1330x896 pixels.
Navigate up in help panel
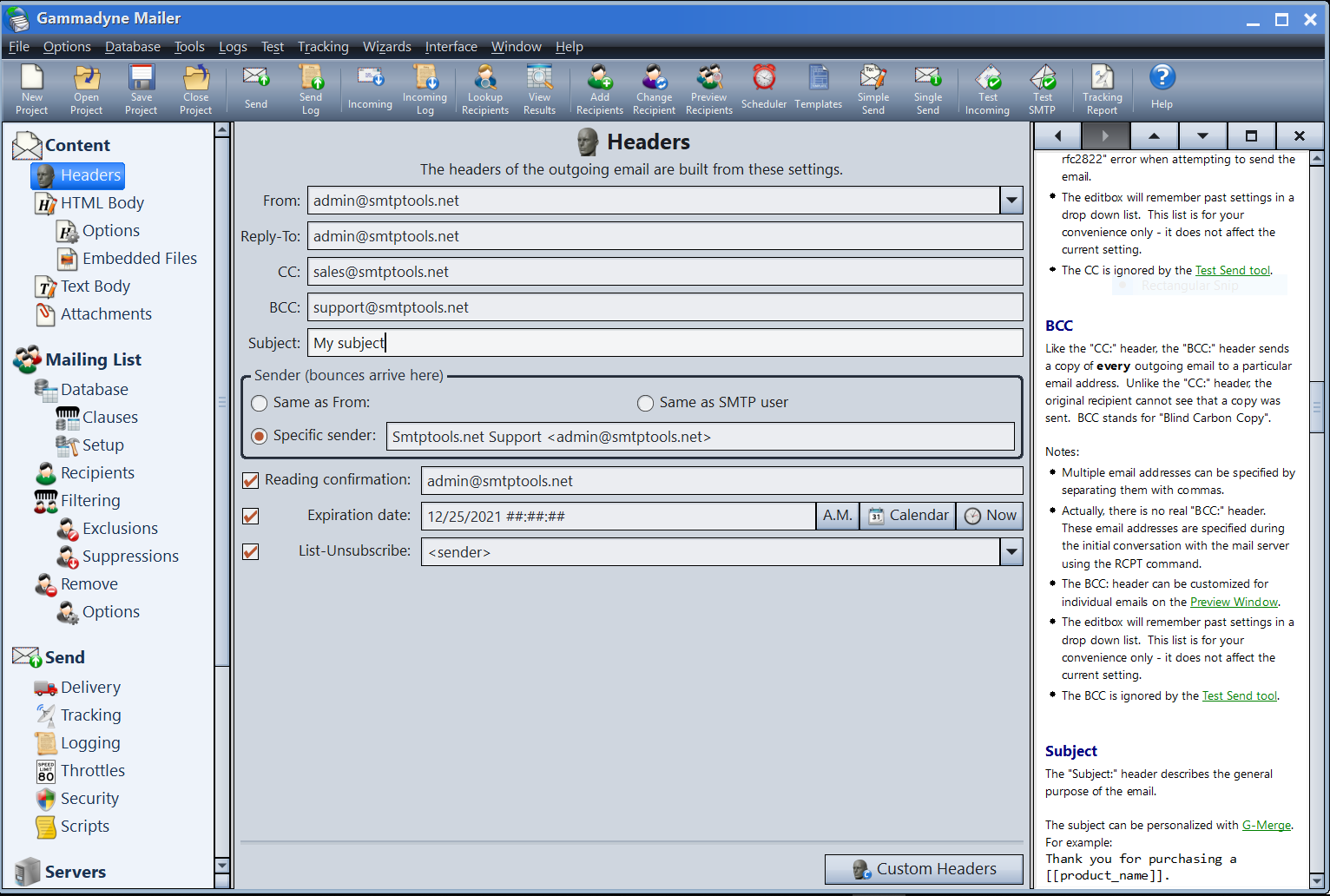click(1154, 135)
